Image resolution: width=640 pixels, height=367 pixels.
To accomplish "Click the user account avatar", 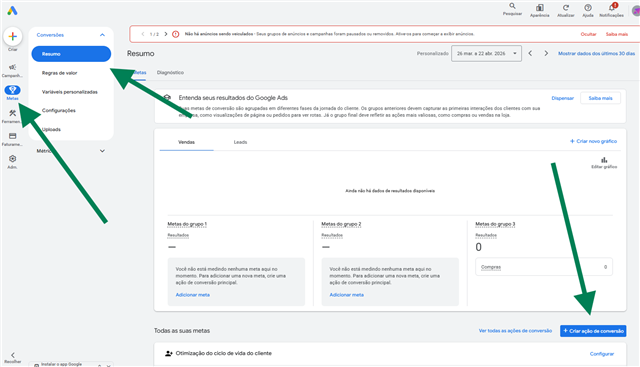I will click(x=636, y=11).
